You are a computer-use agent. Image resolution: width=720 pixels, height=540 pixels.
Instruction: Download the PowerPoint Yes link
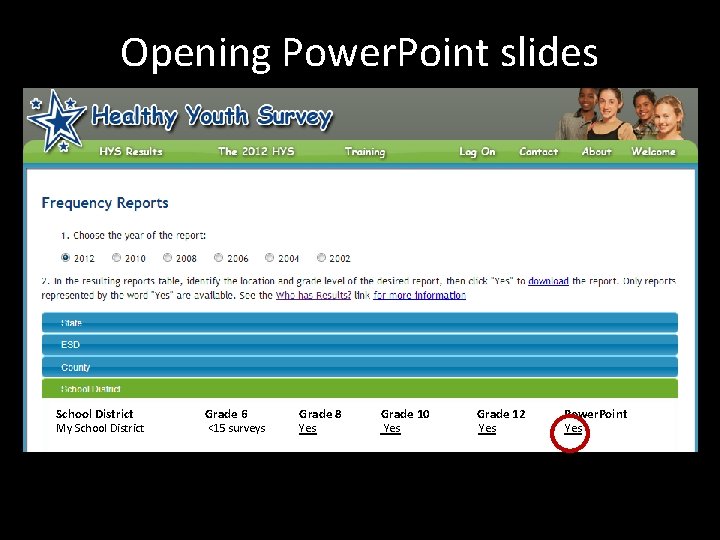[x=573, y=428]
